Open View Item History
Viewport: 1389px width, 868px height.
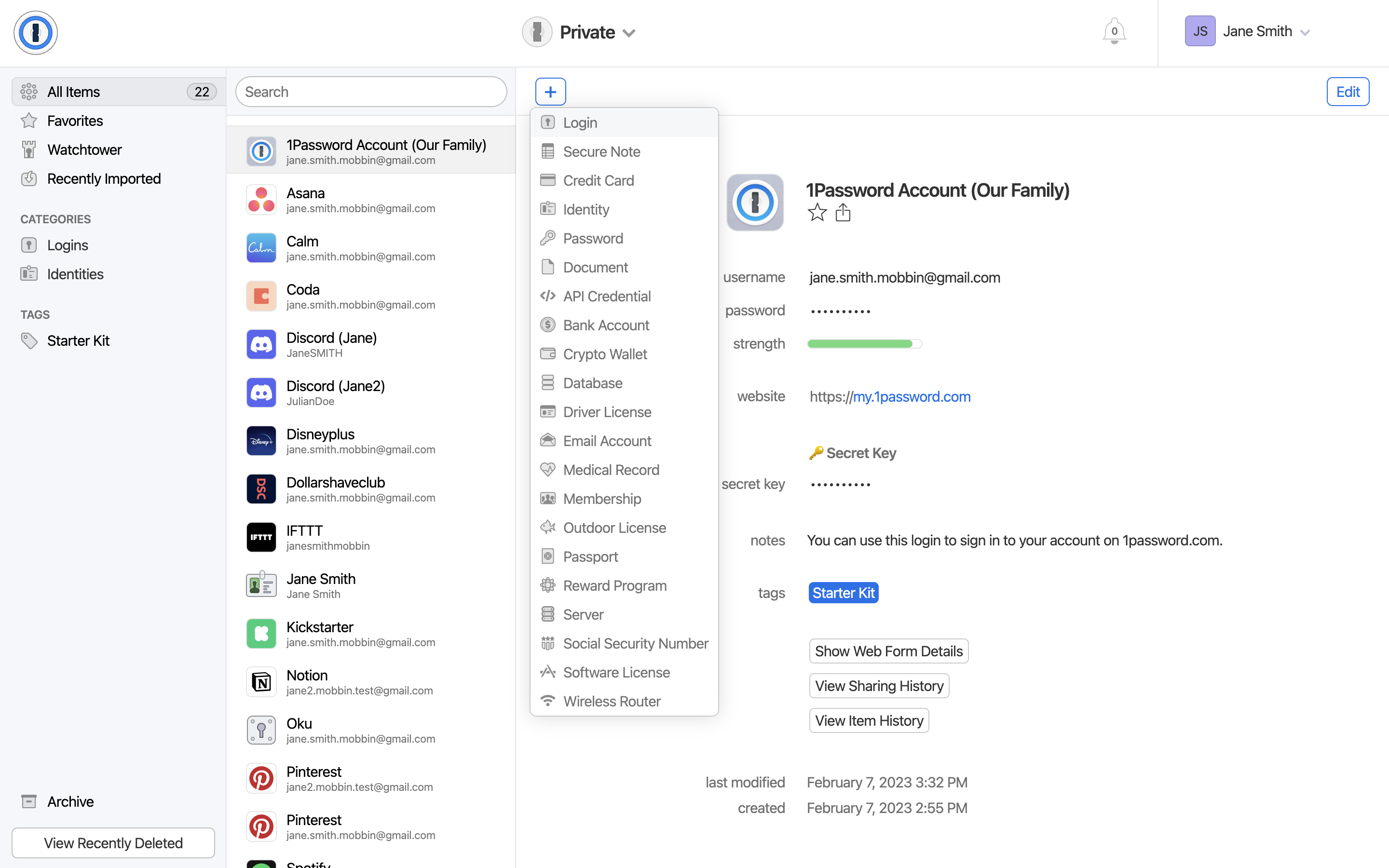tap(869, 720)
